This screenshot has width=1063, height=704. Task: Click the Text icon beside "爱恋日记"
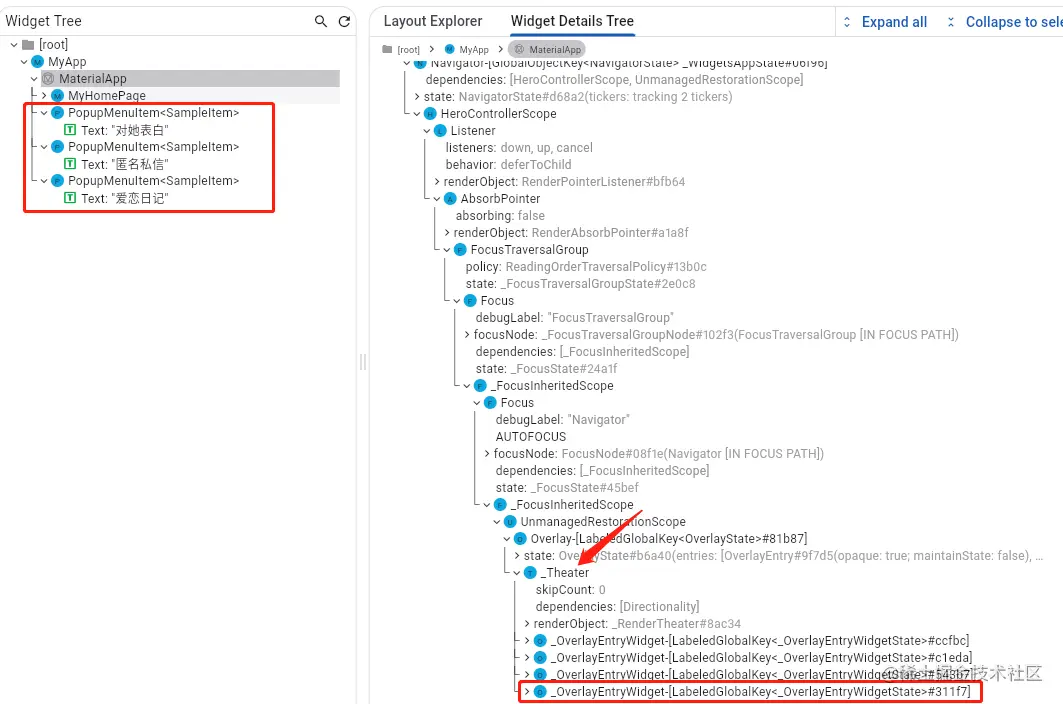[x=70, y=197]
